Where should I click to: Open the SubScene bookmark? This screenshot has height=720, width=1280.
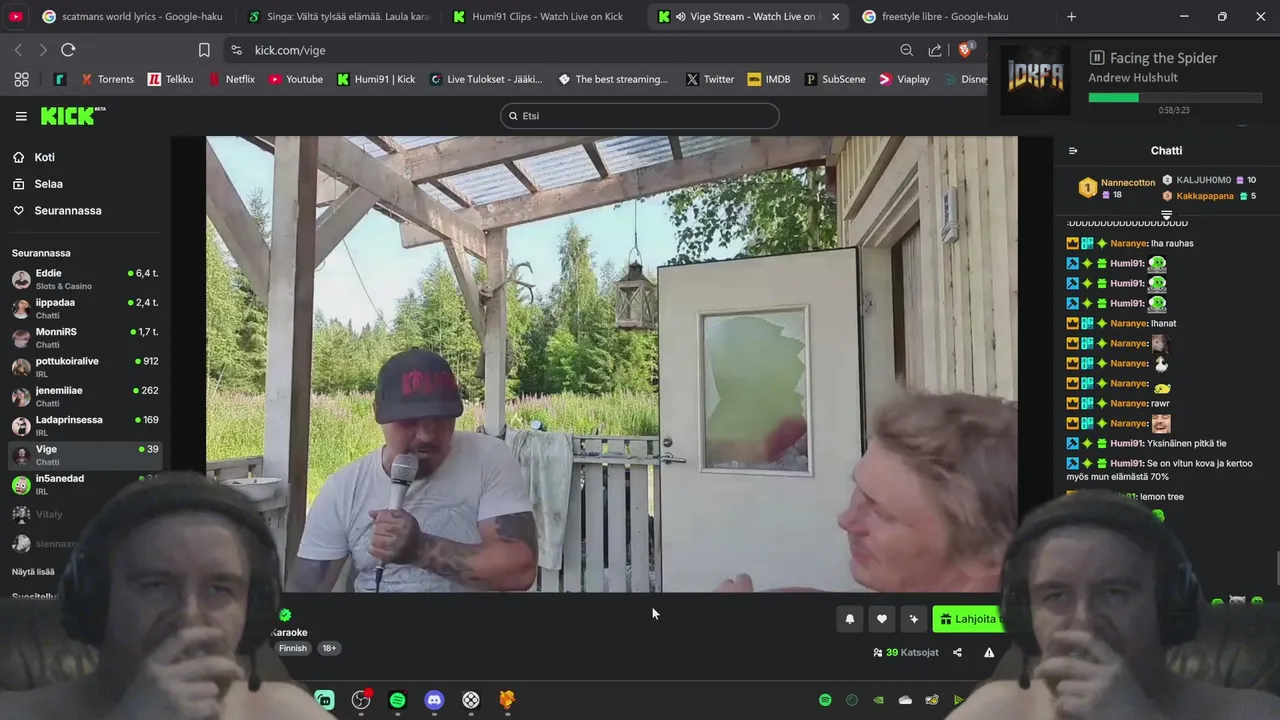click(835, 79)
